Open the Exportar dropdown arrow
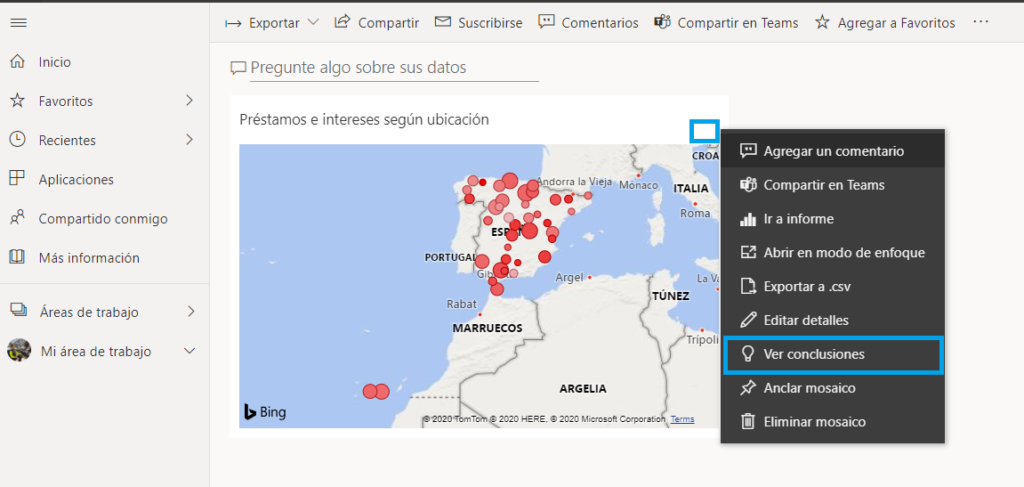Screen dimensions: 1024x487 click(313, 22)
